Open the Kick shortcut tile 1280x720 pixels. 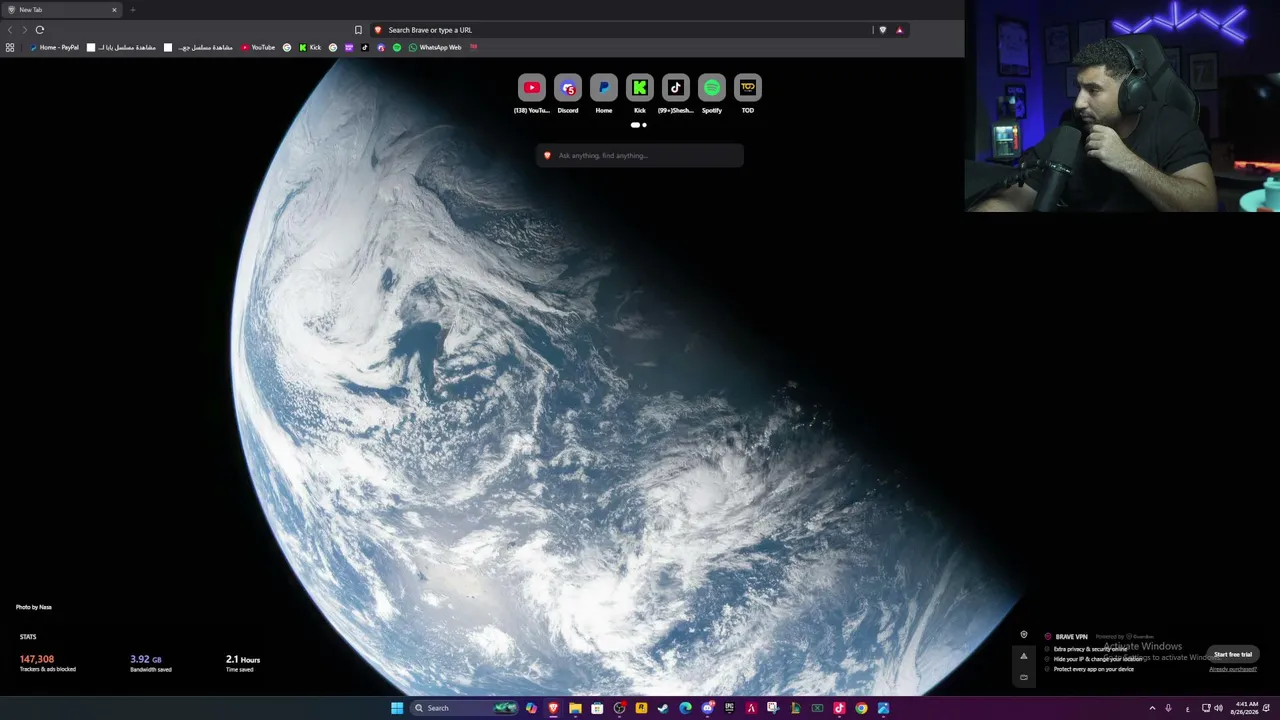coord(640,88)
